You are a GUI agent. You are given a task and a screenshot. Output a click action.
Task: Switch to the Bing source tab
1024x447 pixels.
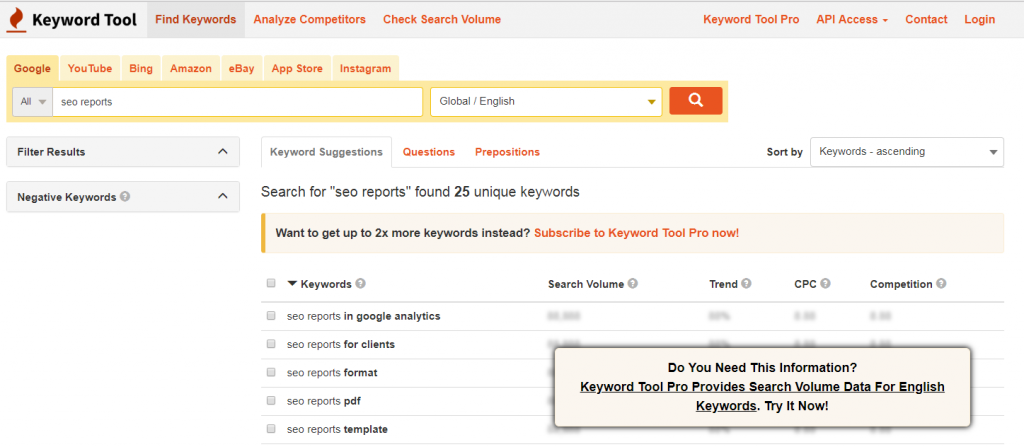click(140, 69)
